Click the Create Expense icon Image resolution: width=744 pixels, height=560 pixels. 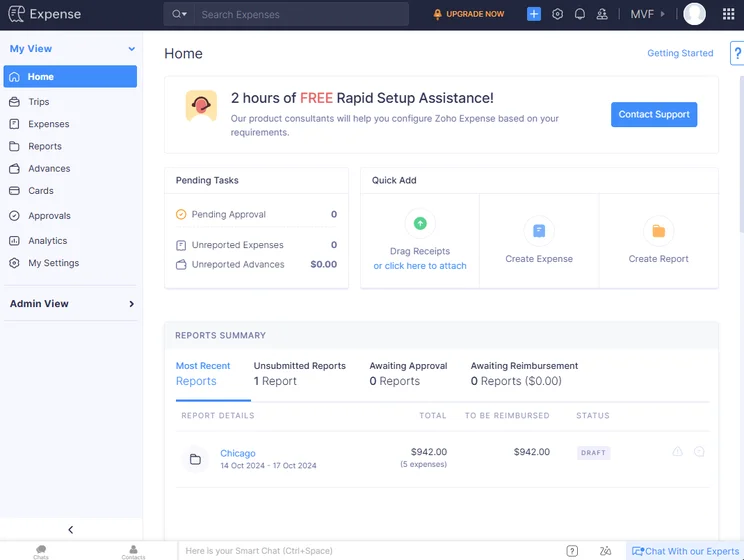point(539,231)
